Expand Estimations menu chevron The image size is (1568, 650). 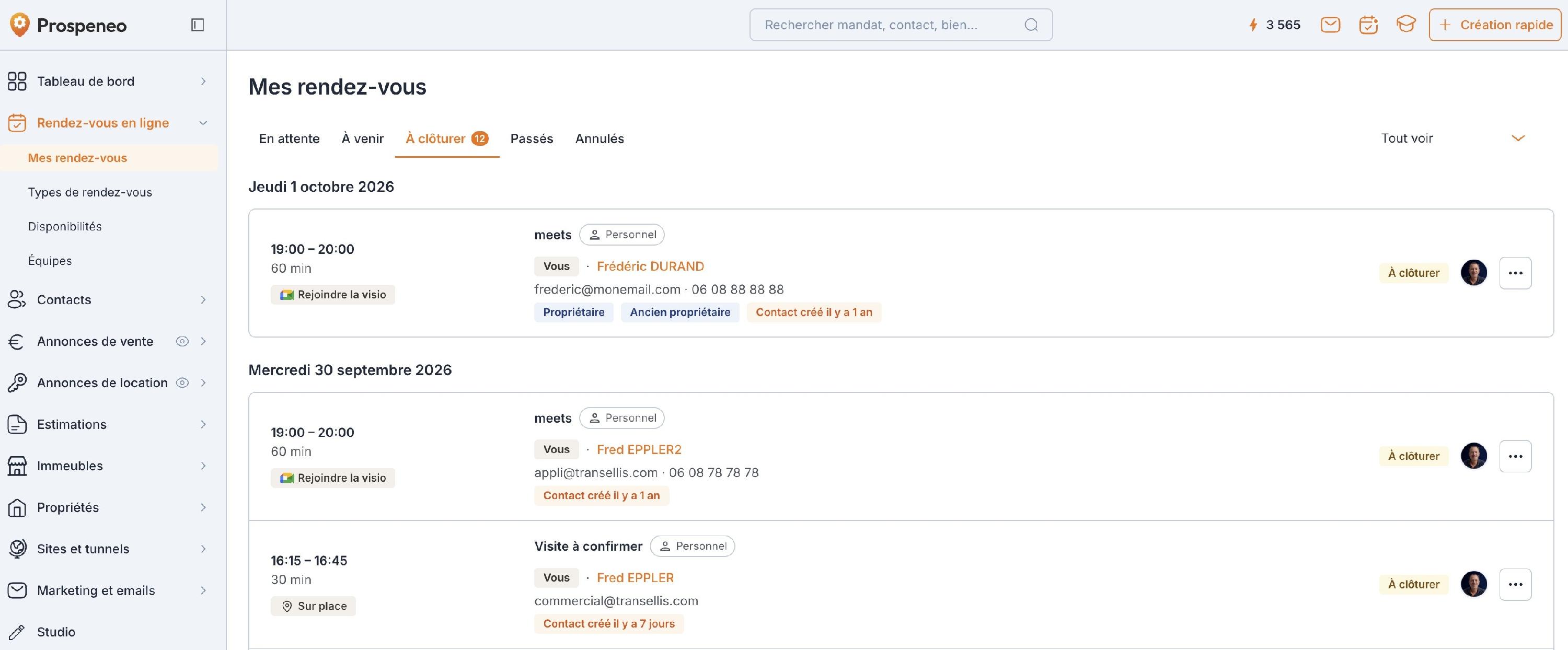coord(203,424)
